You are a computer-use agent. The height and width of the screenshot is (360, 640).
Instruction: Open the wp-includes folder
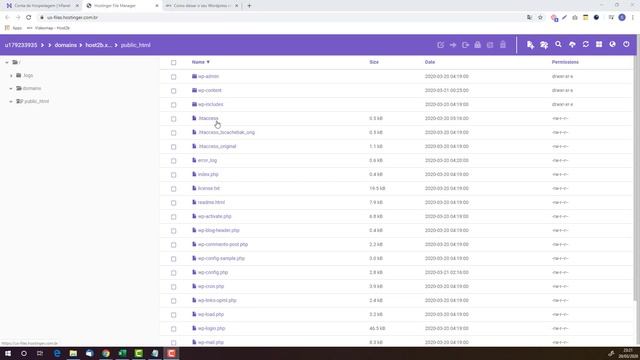(210, 104)
